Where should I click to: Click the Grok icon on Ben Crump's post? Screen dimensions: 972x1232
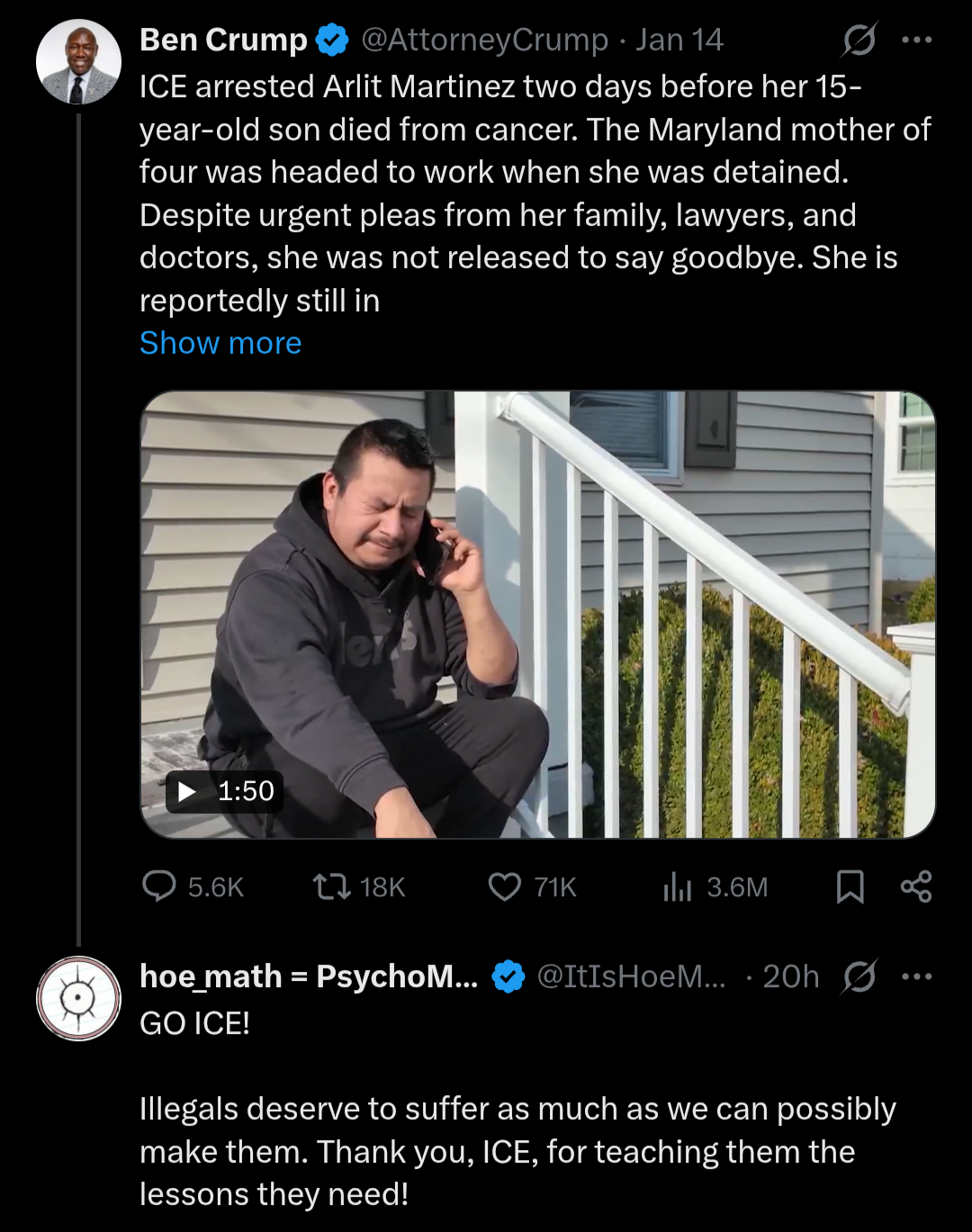[x=859, y=40]
